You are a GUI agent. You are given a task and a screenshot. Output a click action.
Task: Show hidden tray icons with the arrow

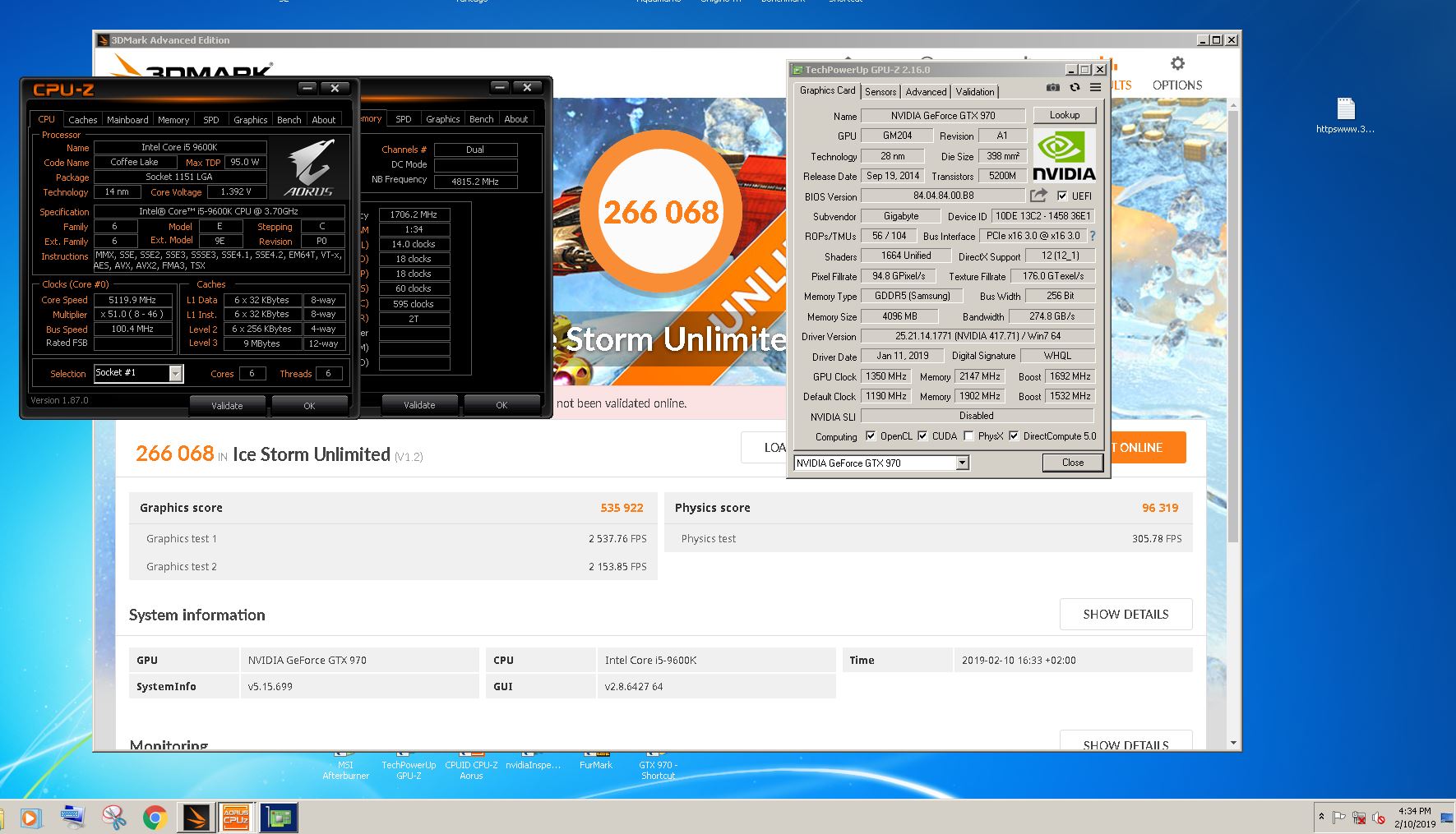tap(1321, 817)
